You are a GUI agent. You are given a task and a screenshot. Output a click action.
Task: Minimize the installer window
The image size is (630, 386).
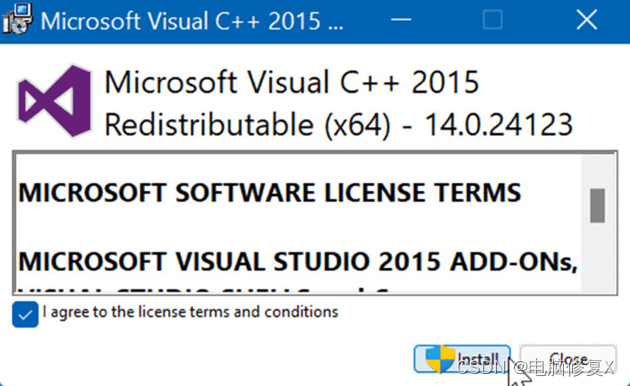coord(401,19)
